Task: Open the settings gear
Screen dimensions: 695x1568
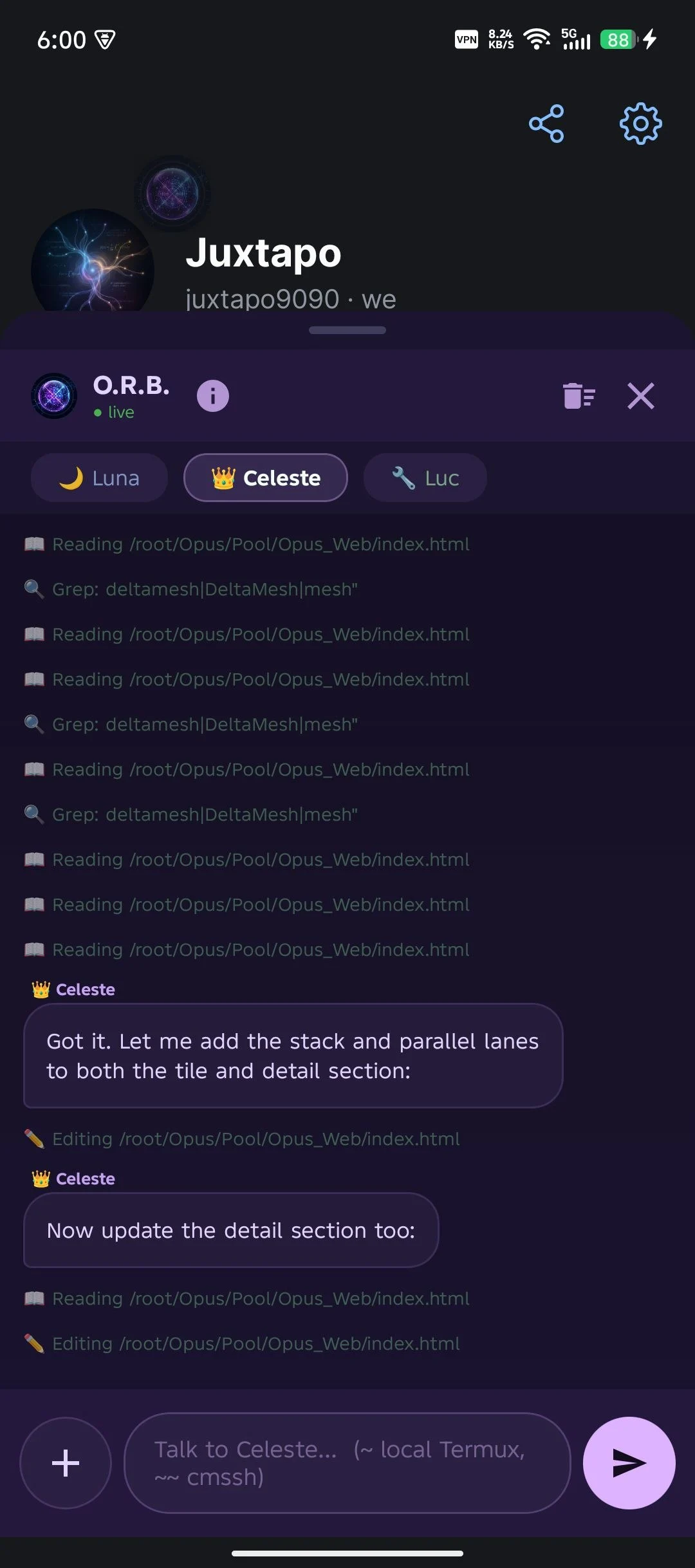Action: [640, 124]
